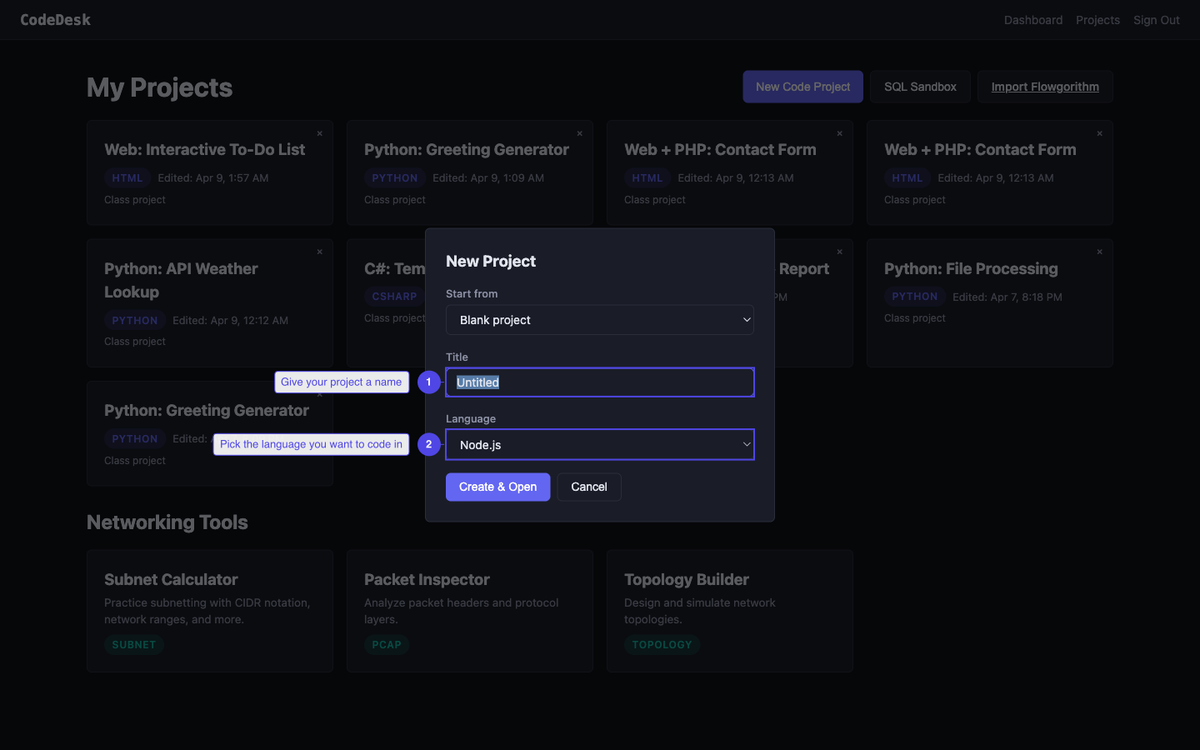The height and width of the screenshot is (750, 1200).
Task: Click the PCAP badge on Packet Inspector
Action: click(387, 644)
